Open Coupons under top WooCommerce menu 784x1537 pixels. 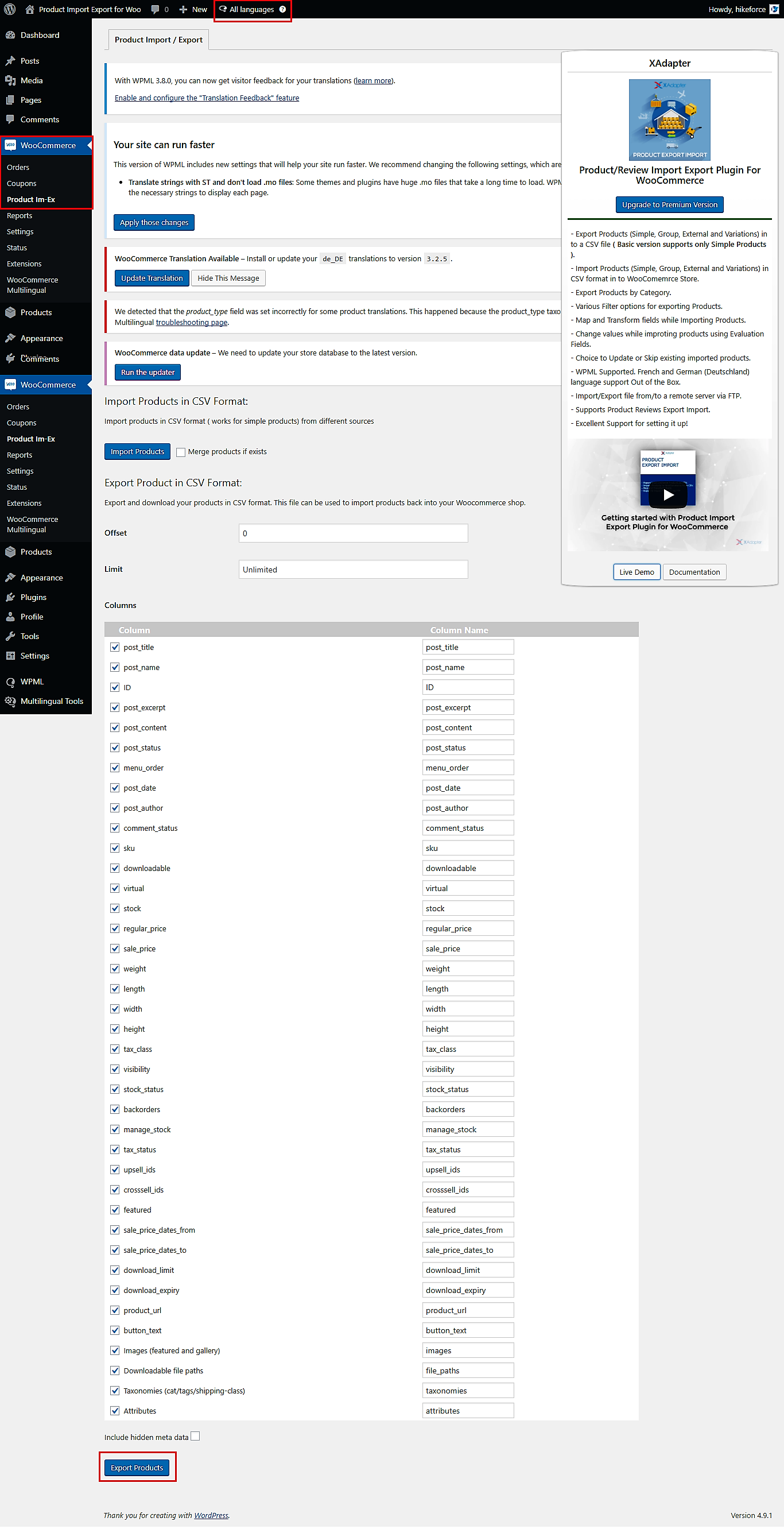[21, 183]
